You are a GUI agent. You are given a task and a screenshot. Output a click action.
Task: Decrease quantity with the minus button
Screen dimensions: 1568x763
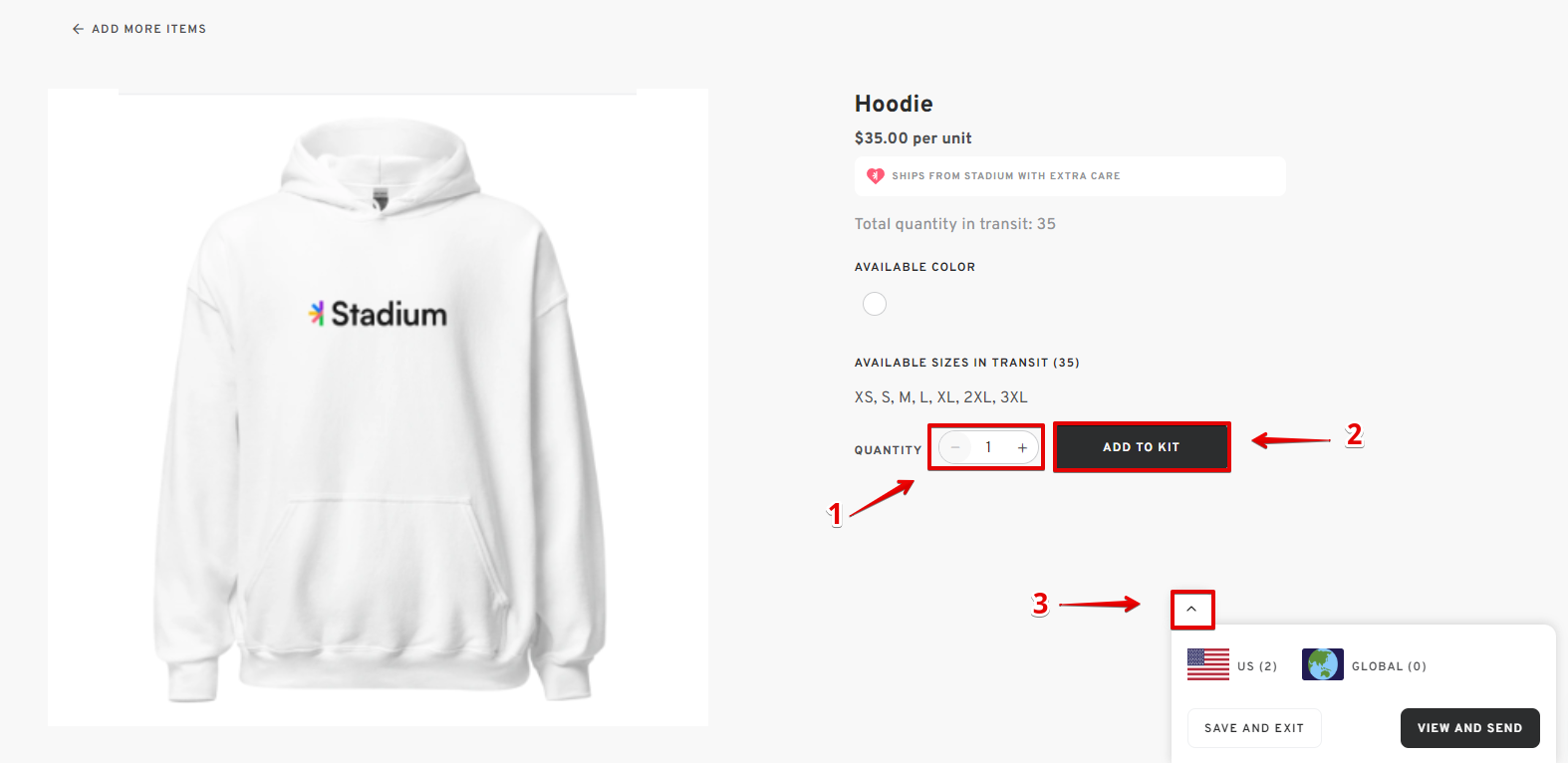tap(955, 447)
